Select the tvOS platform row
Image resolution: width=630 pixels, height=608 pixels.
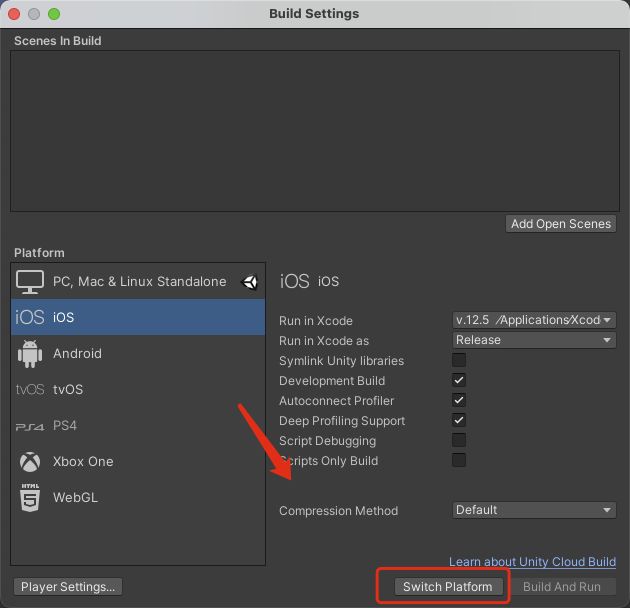pos(138,389)
